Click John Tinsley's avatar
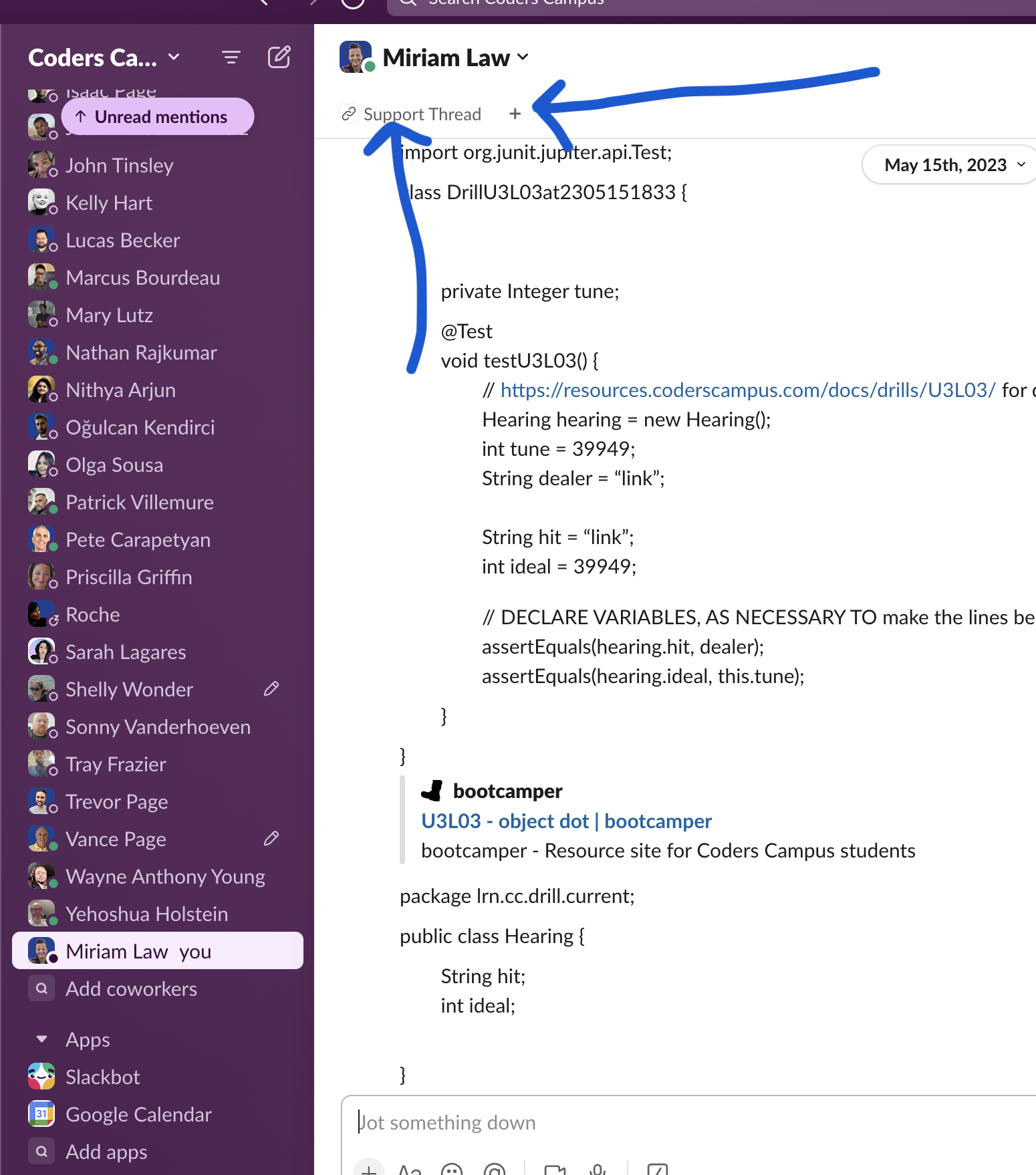This screenshot has width=1036, height=1175. (x=41, y=164)
